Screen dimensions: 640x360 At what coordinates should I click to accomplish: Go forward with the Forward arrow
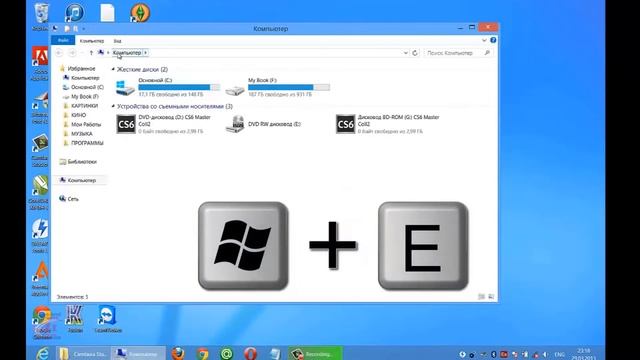pos(72,53)
